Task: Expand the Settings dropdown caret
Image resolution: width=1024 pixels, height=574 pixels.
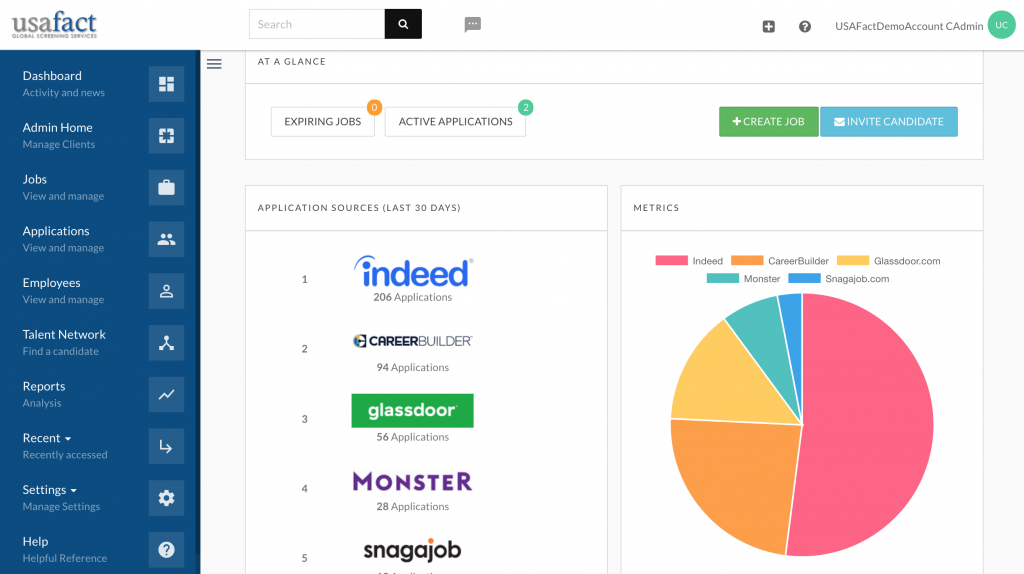Action: 73,490
